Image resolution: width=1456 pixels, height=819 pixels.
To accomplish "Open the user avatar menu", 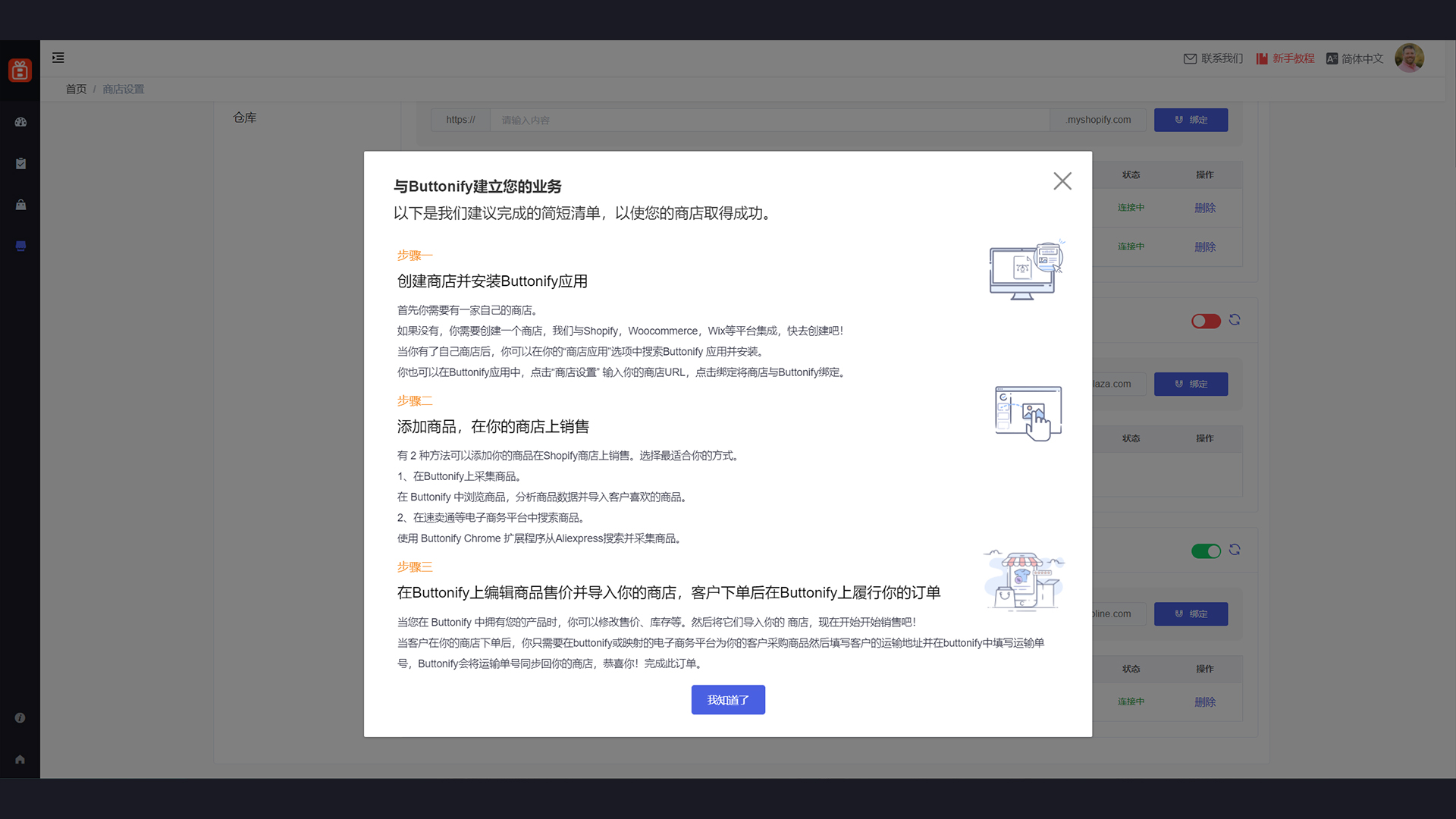I will [x=1409, y=58].
